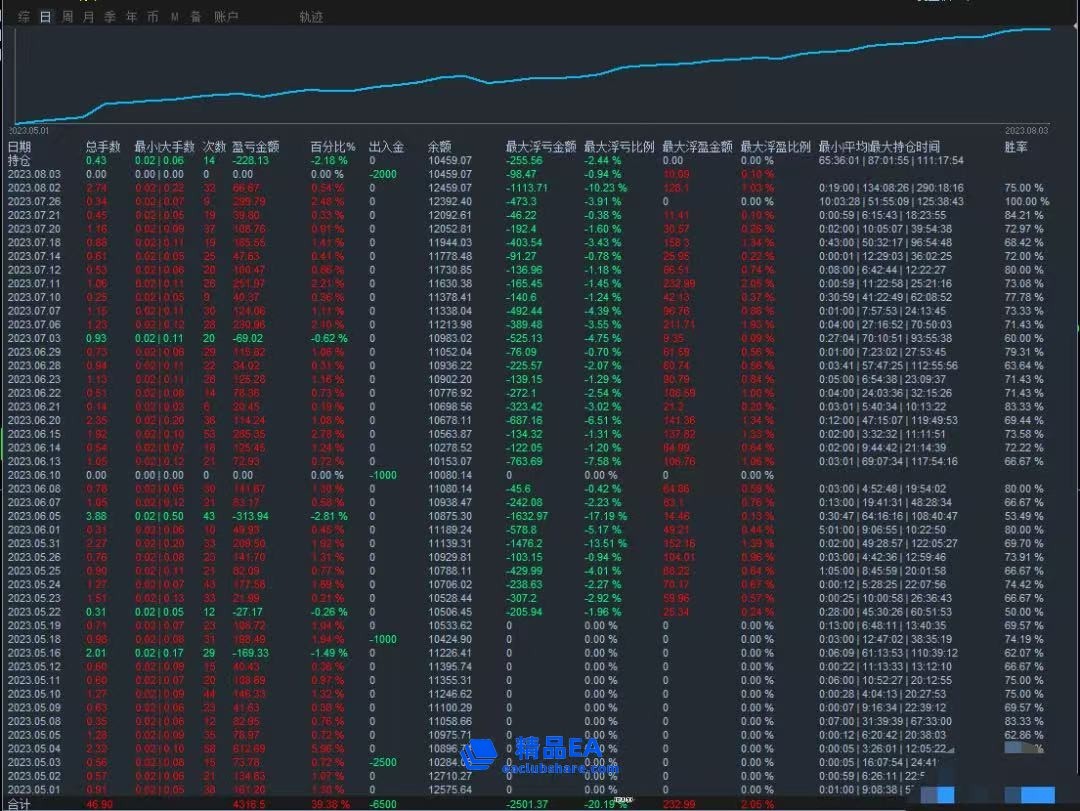Sort by the 日期 column header
Viewport: 1080px width, 811px height.
[20, 147]
